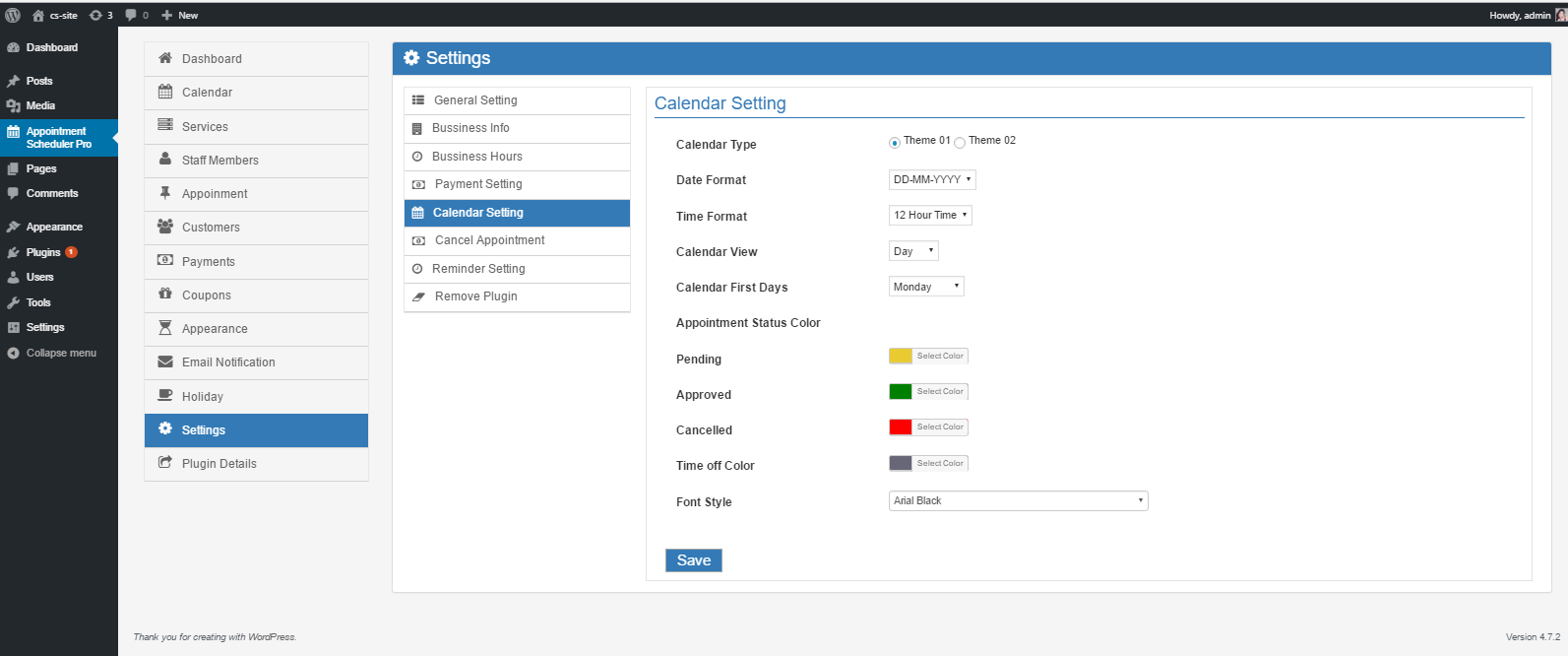Viewport: 1568px width, 656px height.
Task: Click the eraser icon beside Remove Plugin
Action: point(418,296)
